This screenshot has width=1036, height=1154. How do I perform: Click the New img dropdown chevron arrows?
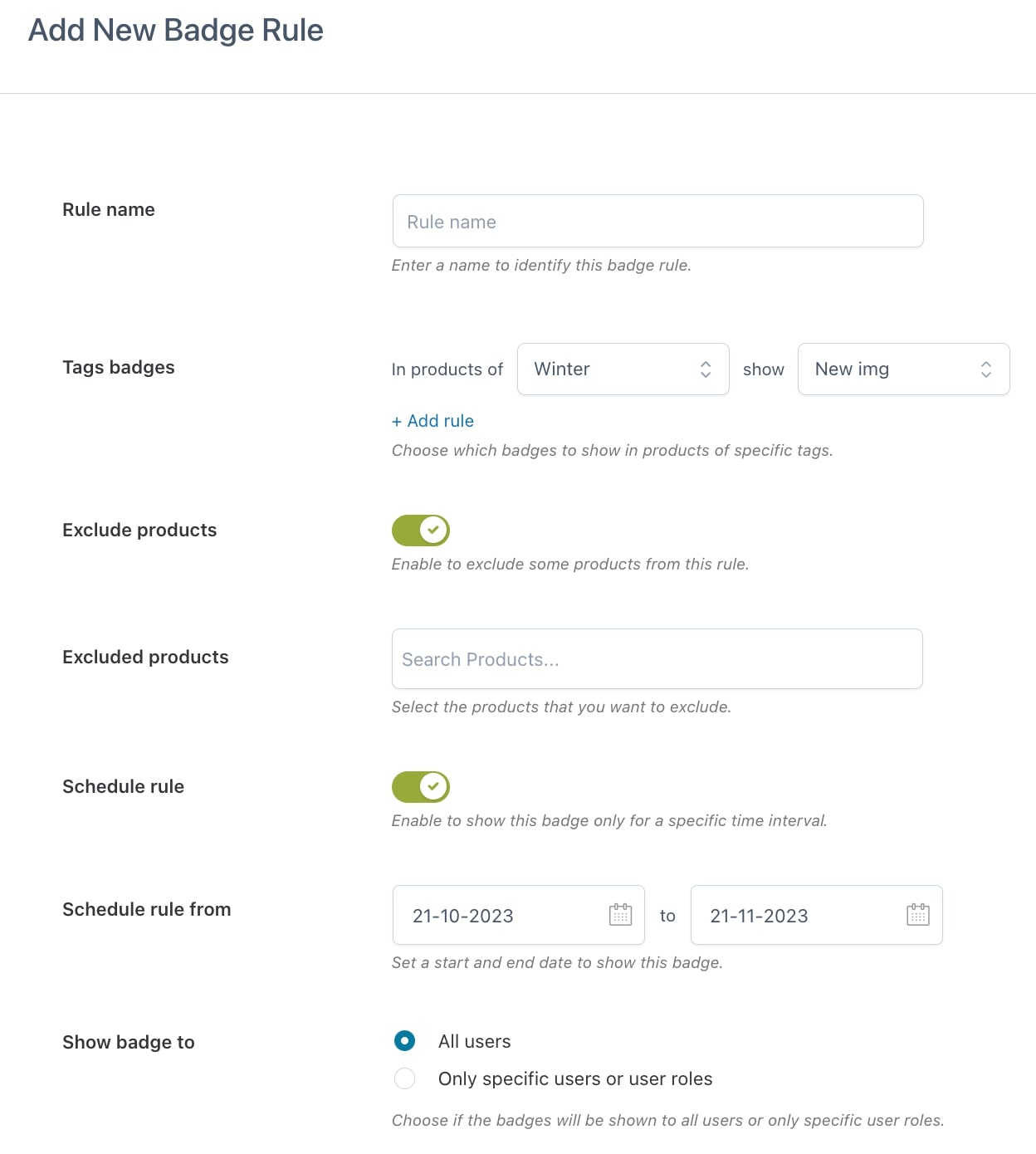coord(986,369)
